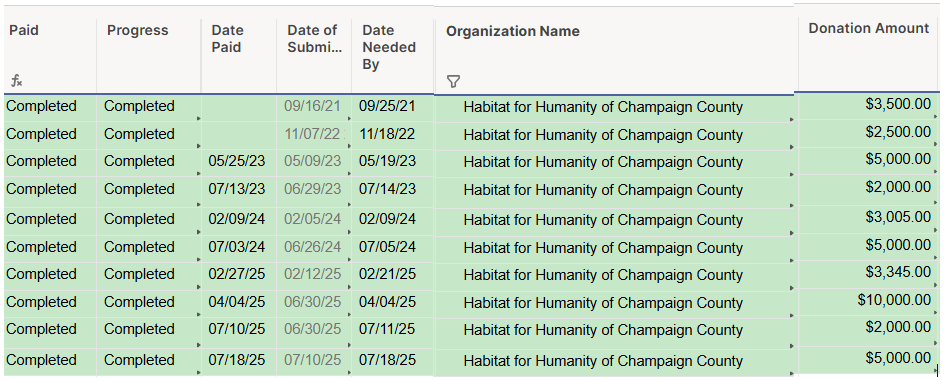The image size is (944, 380).
Task: Select the submission date 09/16/21 cell
Action: [314, 107]
